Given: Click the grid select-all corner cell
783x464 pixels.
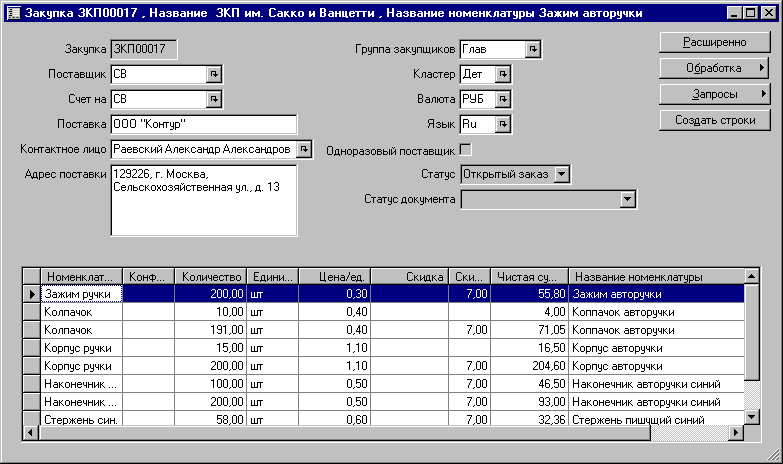Looking at the screenshot, I should click(x=32, y=276).
